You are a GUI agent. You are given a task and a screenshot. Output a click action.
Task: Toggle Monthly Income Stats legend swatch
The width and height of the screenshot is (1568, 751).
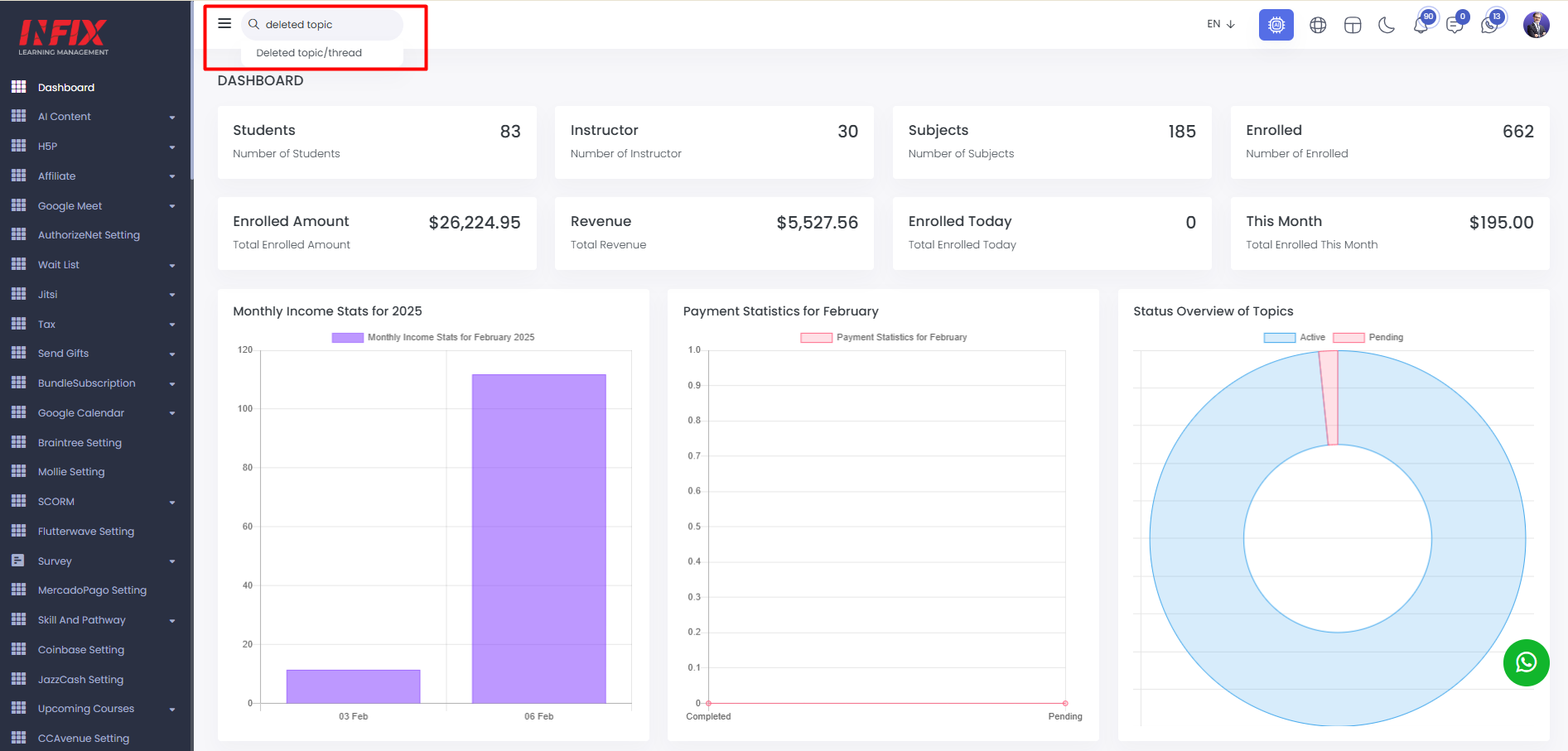[x=347, y=337]
